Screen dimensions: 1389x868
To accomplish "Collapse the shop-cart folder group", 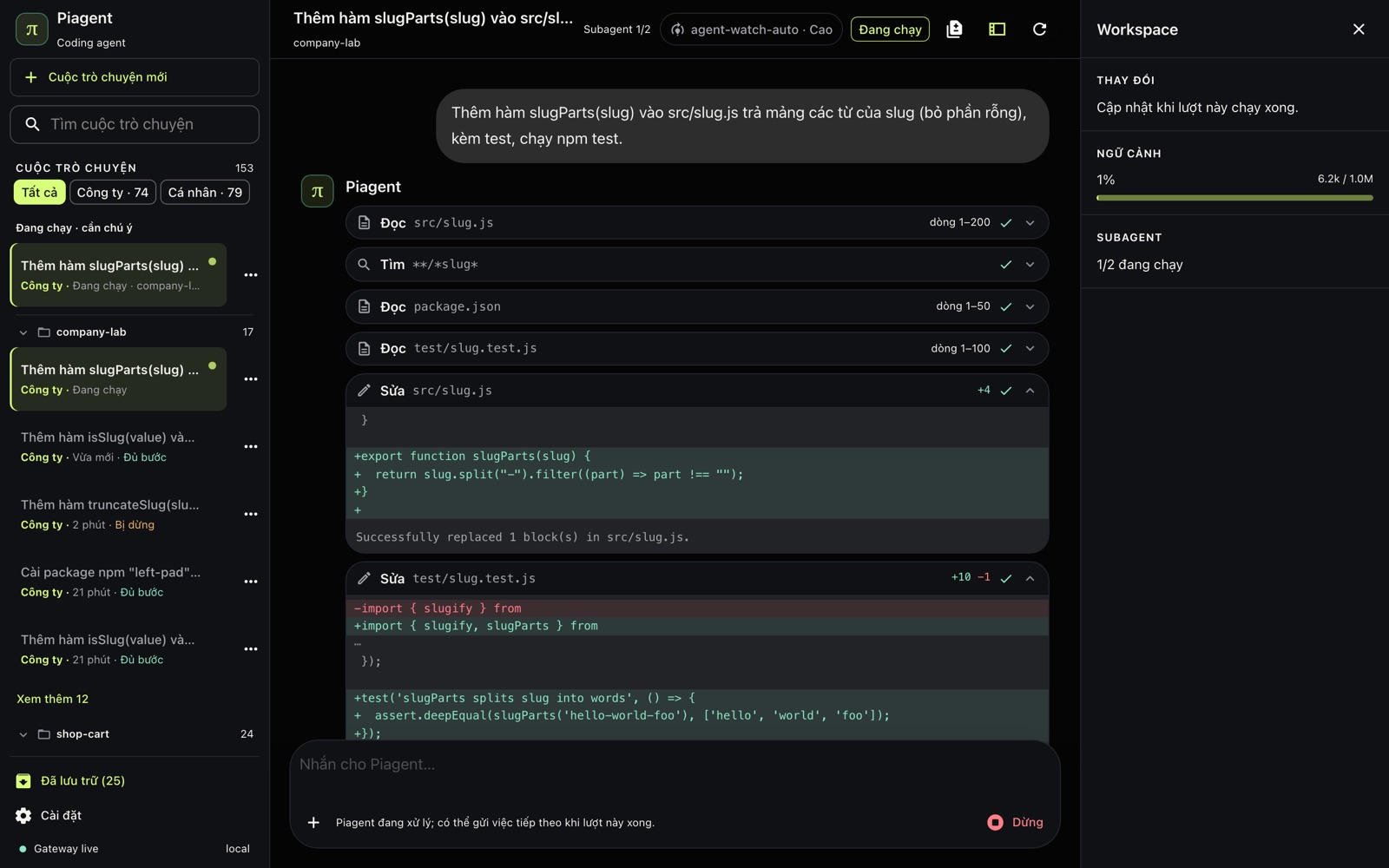I will point(23,734).
